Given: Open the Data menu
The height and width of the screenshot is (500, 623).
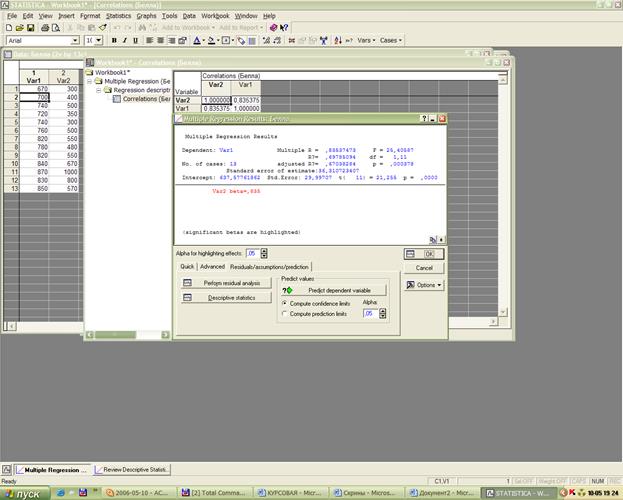Looking at the screenshot, I should [189, 16].
